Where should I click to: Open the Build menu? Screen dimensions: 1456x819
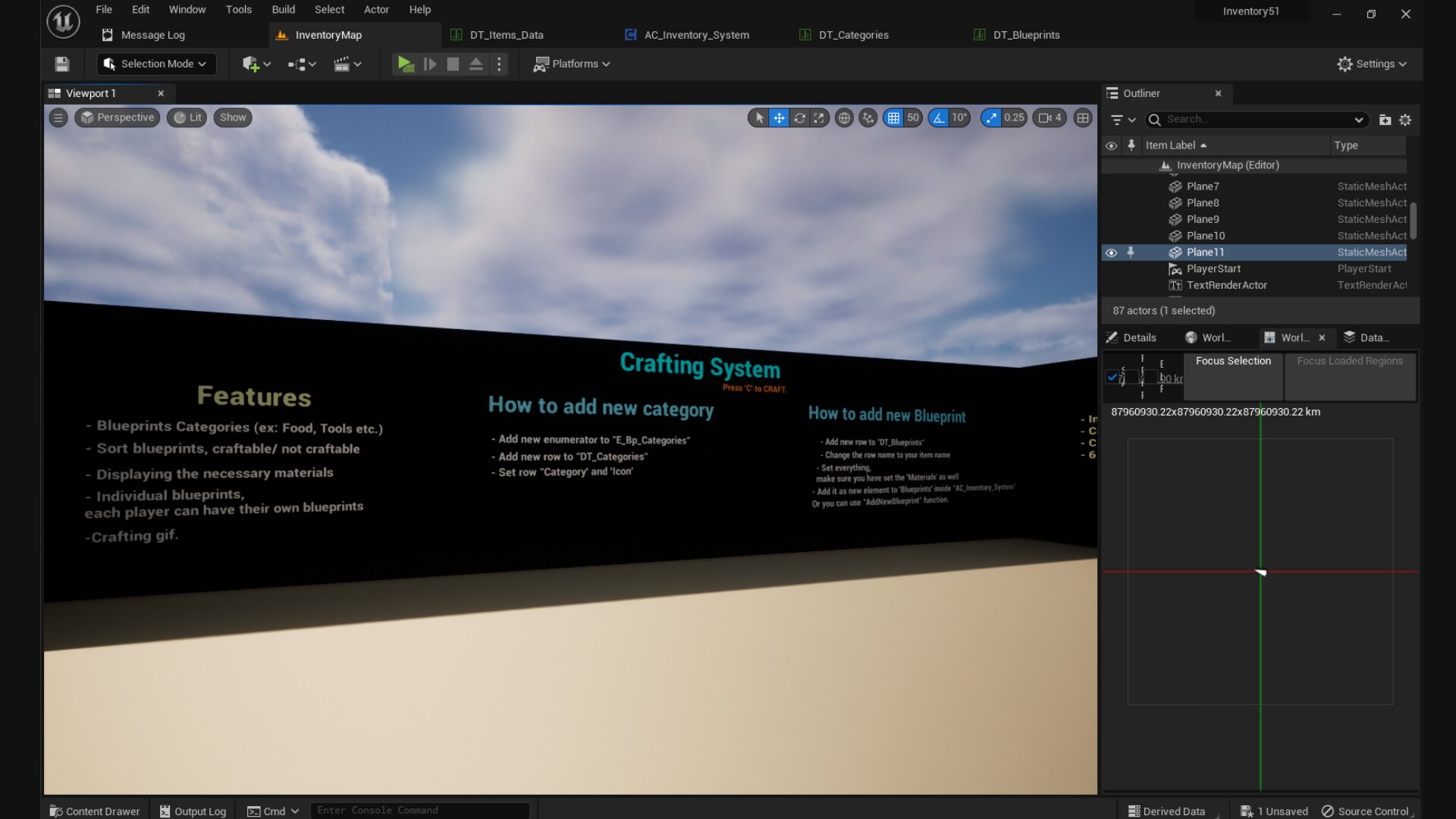[x=283, y=10]
